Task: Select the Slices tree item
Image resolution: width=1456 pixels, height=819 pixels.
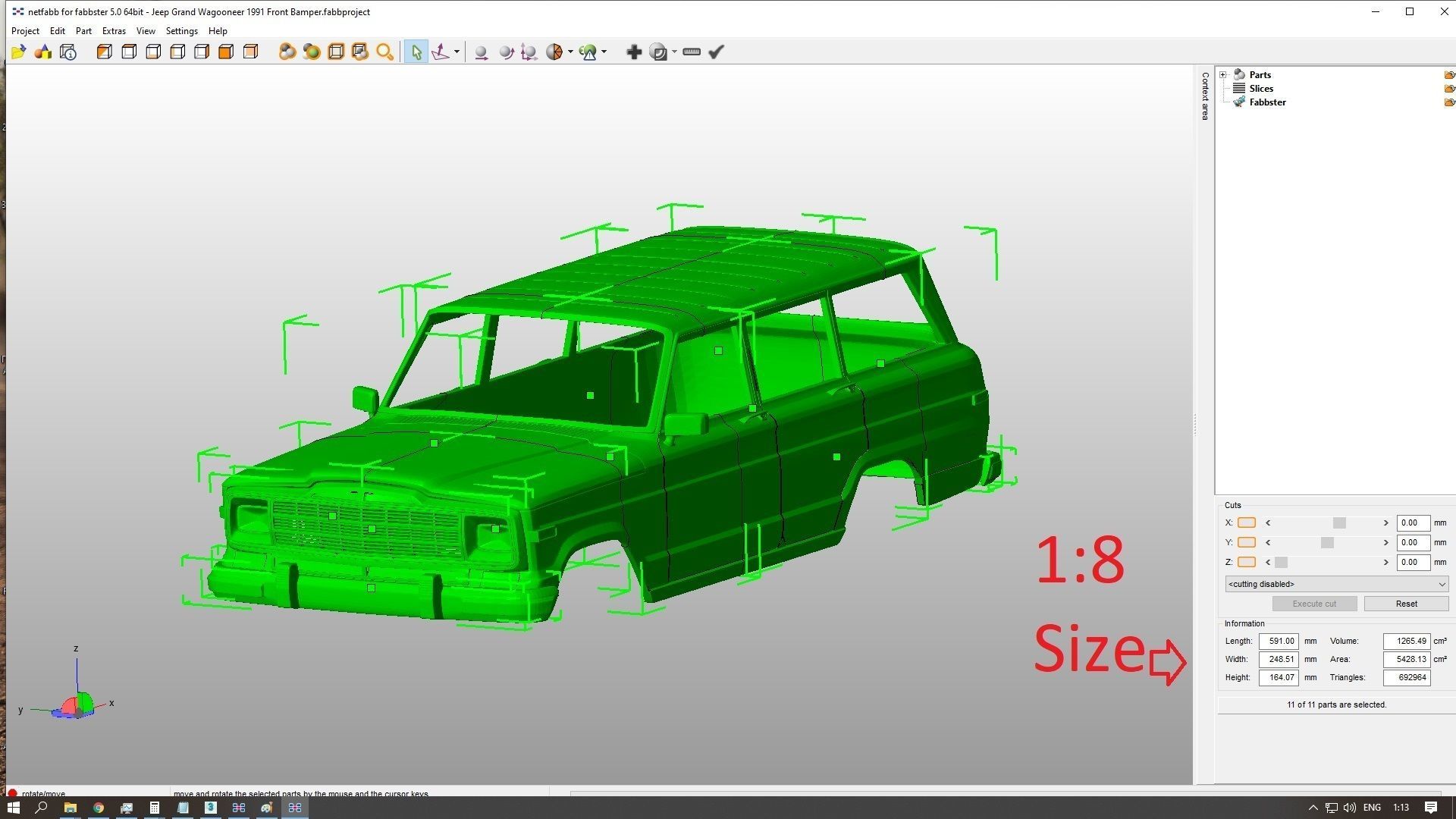Action: (x=1261, y=89)
